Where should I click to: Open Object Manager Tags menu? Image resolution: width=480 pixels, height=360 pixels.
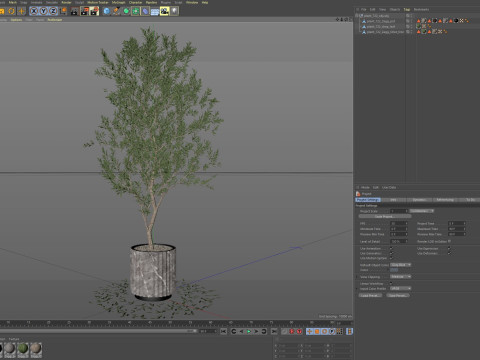coord(407,9)
